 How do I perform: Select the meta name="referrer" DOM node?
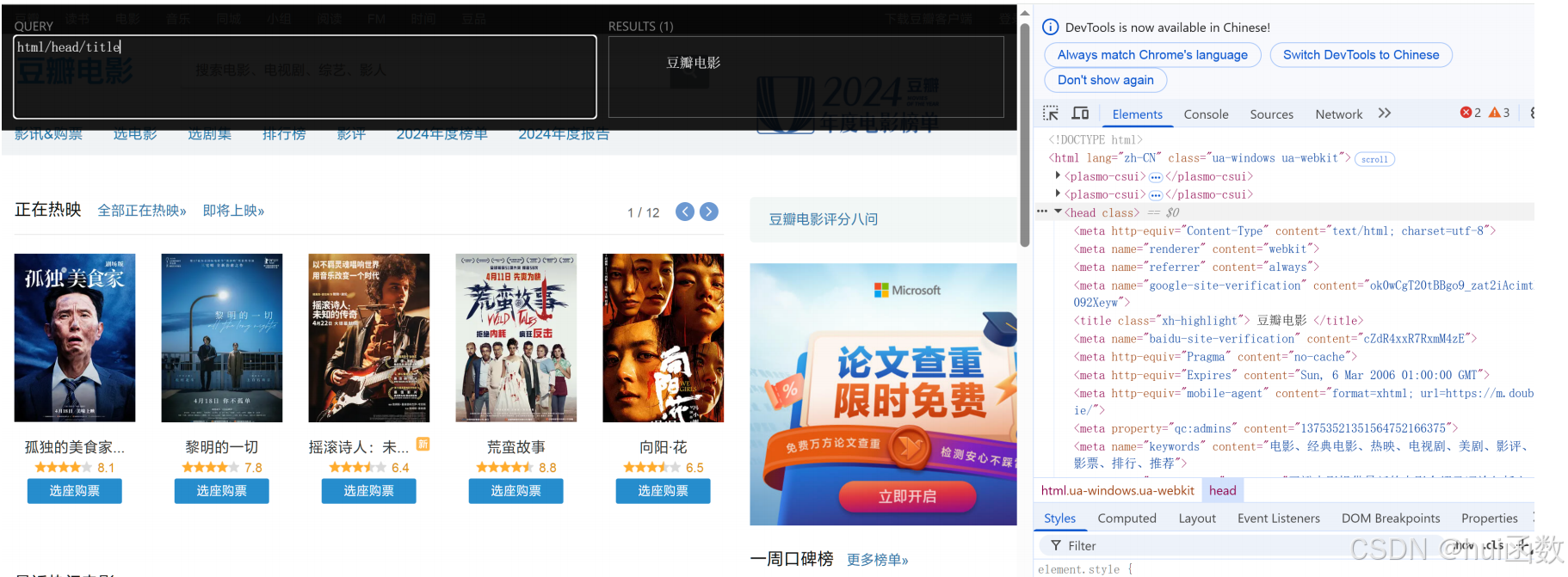(1196, 267)
